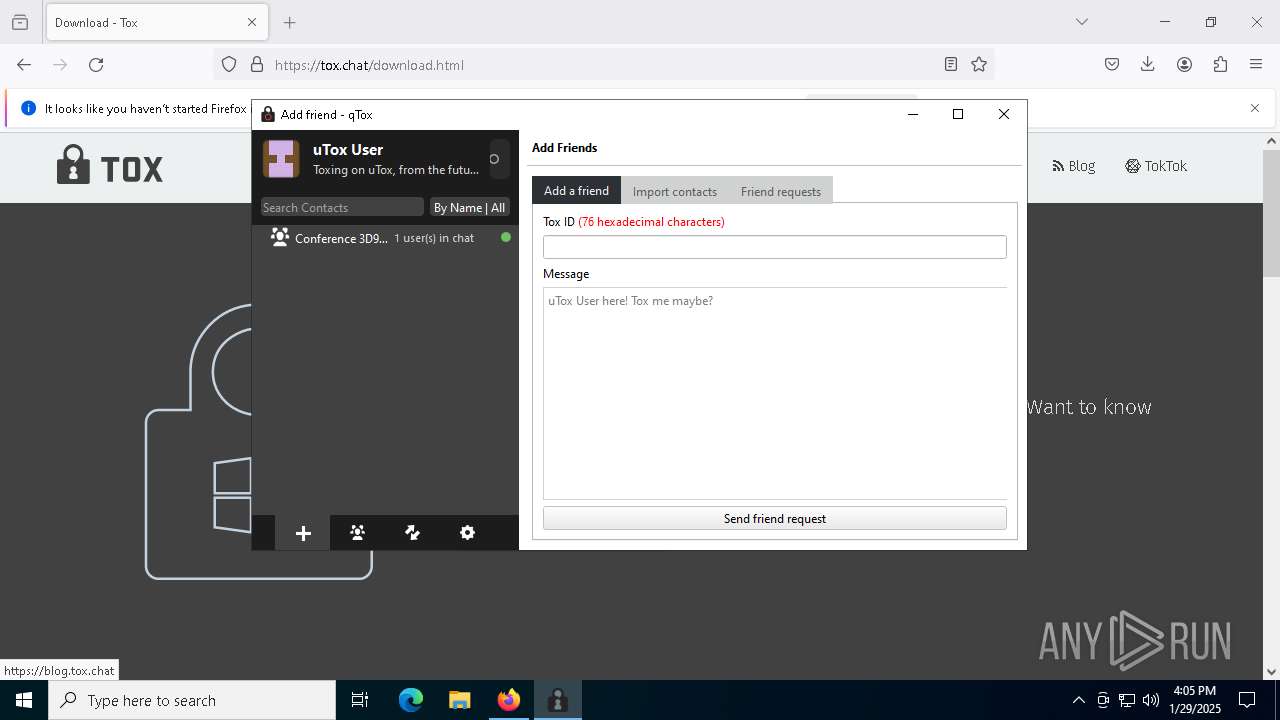Open Firefox account icon
Viewport: 1280px width, 720px height.
(x=1184, y=64)
